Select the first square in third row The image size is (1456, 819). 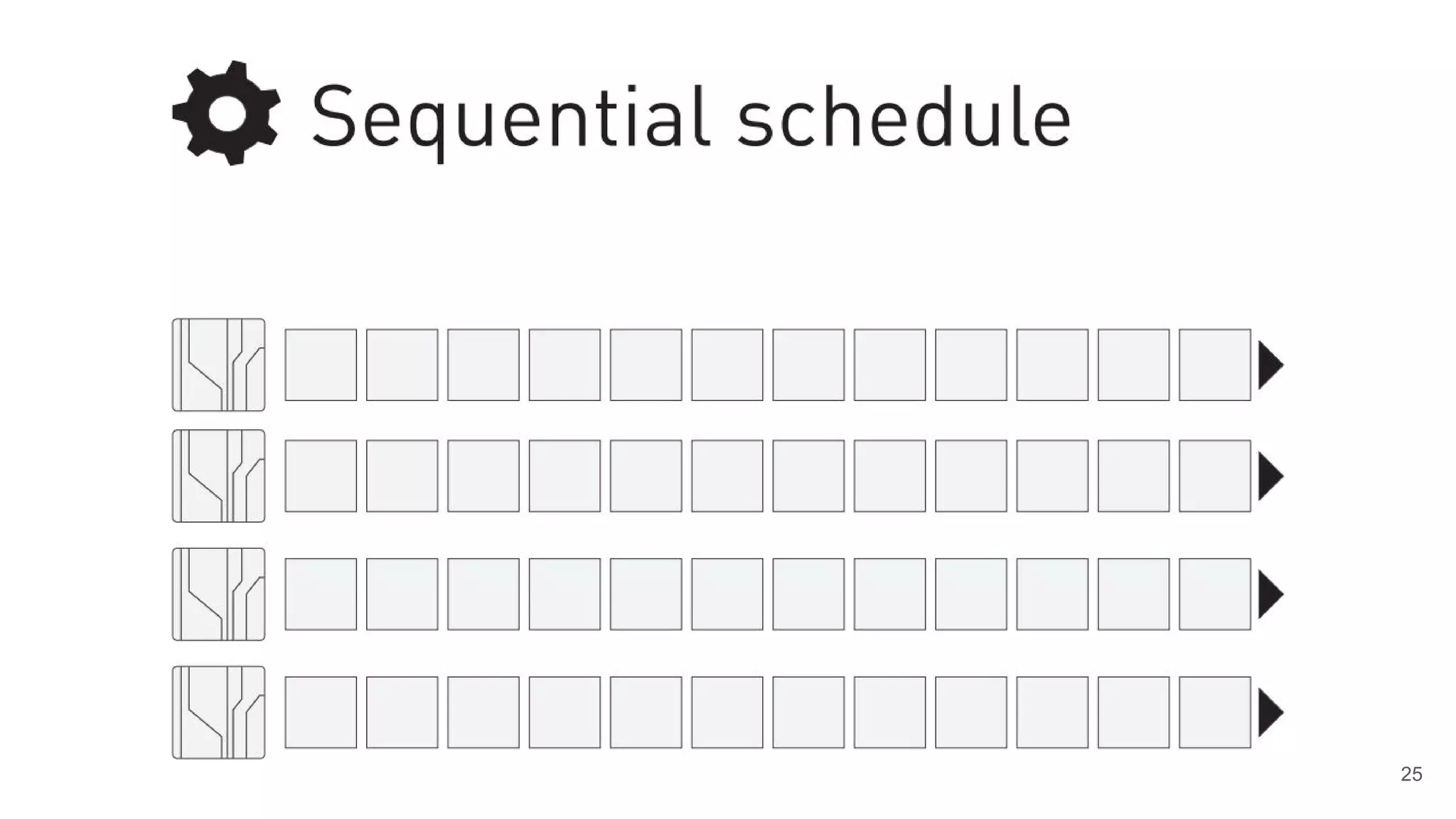click(321, 594)
